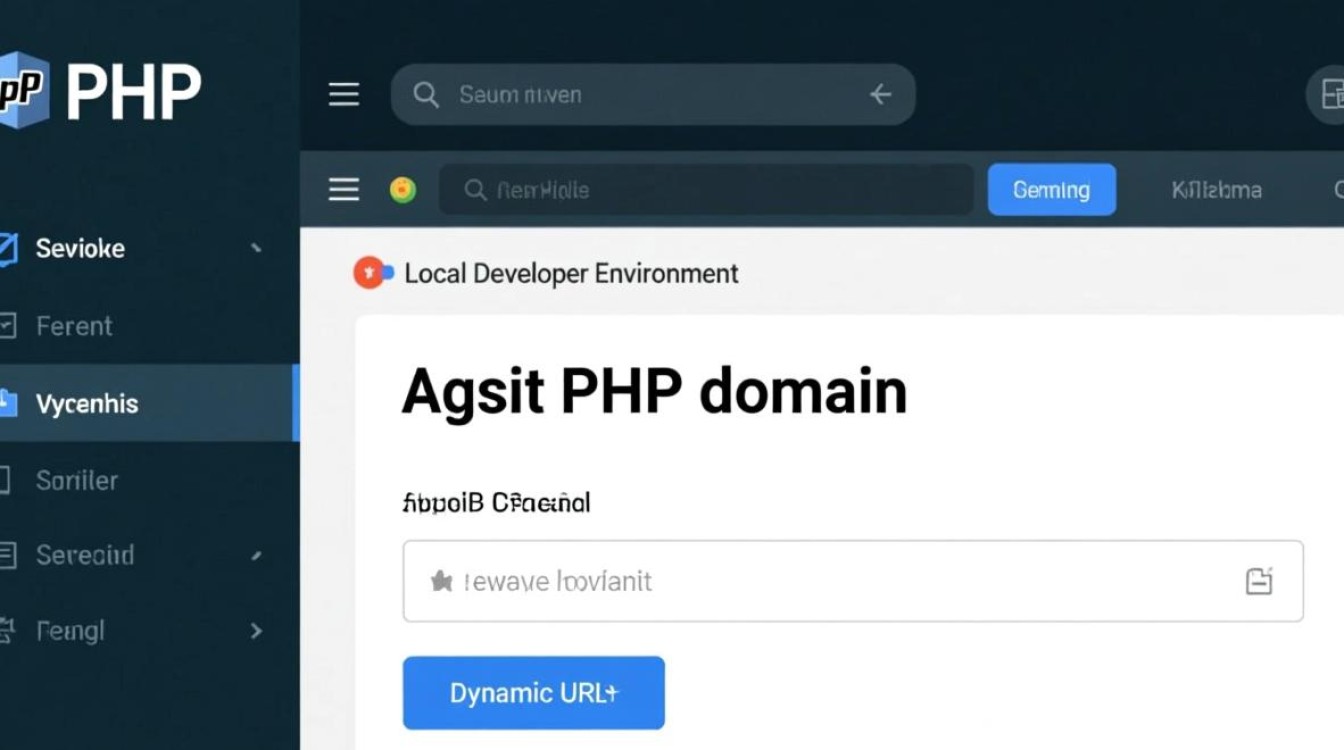Click the colored status dot beside the hamburger menu
Image resolution: width=1344 pixels, height=750 pixels.
point(403,189)
